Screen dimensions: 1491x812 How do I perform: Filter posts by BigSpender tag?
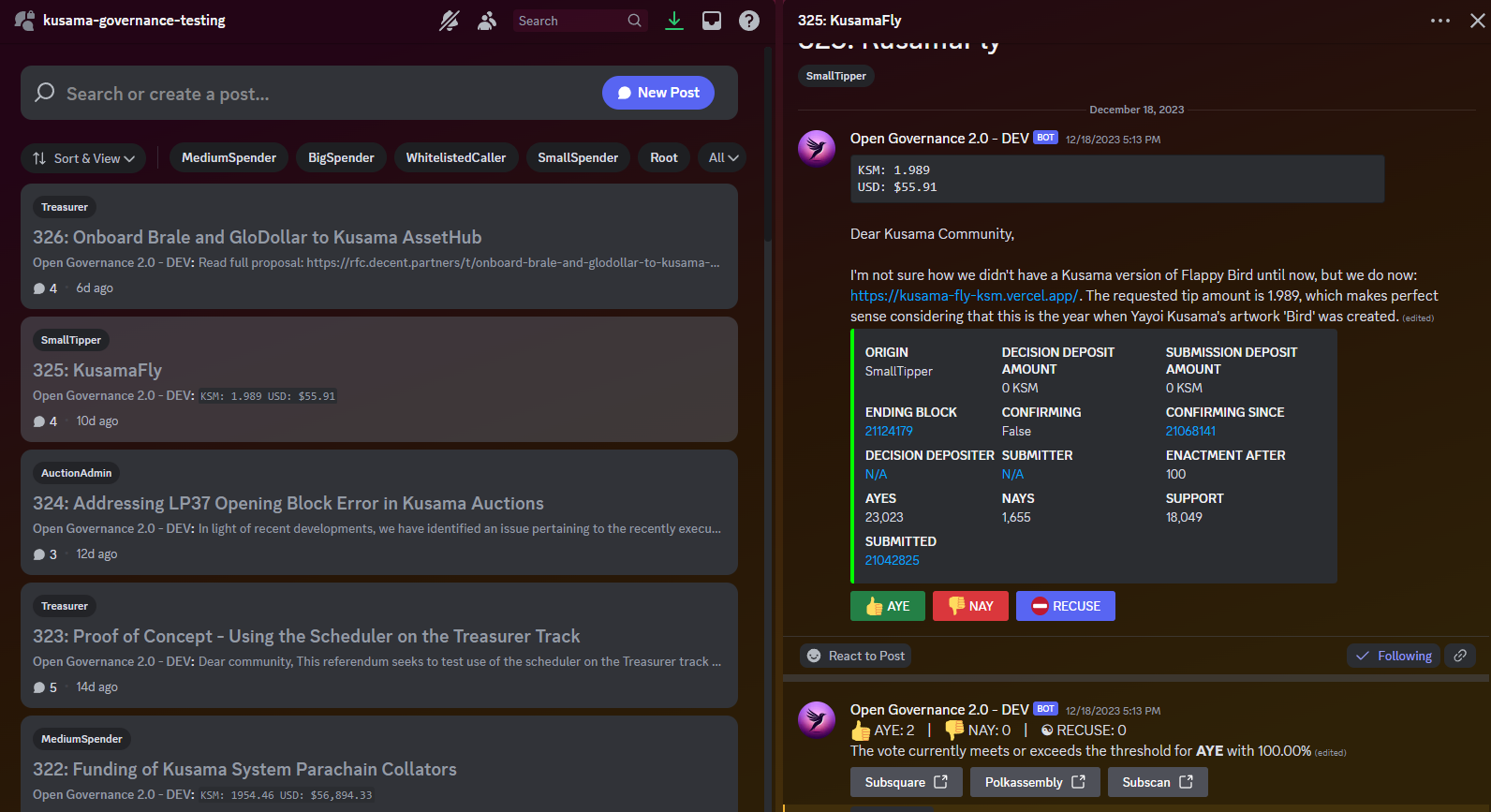[341, 158]
